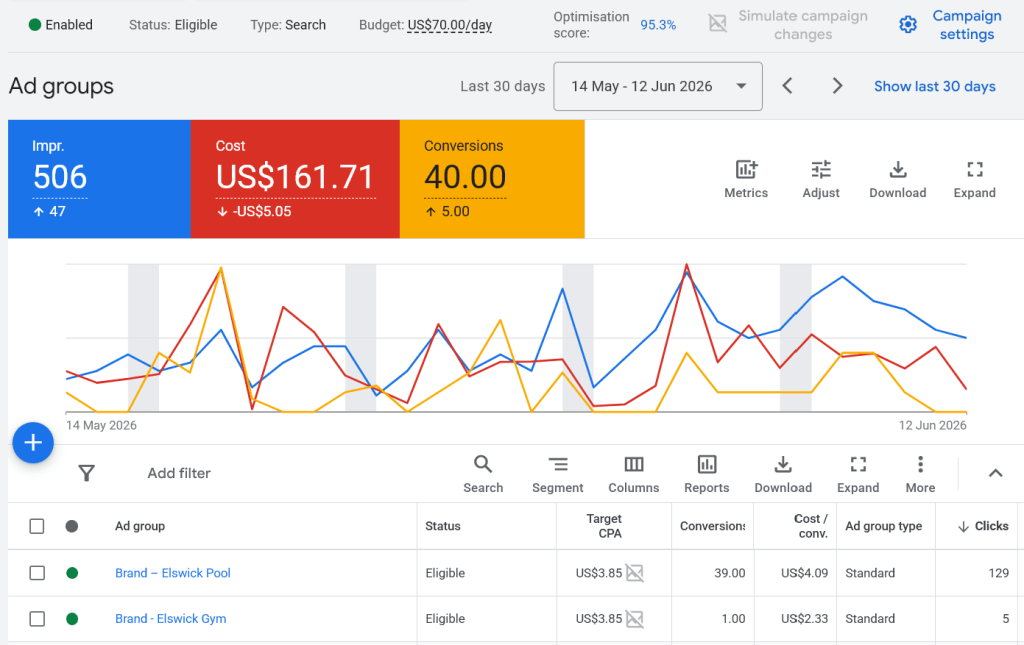Tick checkbox for Brand – Elswick Pool row
This screenshot has height=645, width=1024.
tap(37, 573)
